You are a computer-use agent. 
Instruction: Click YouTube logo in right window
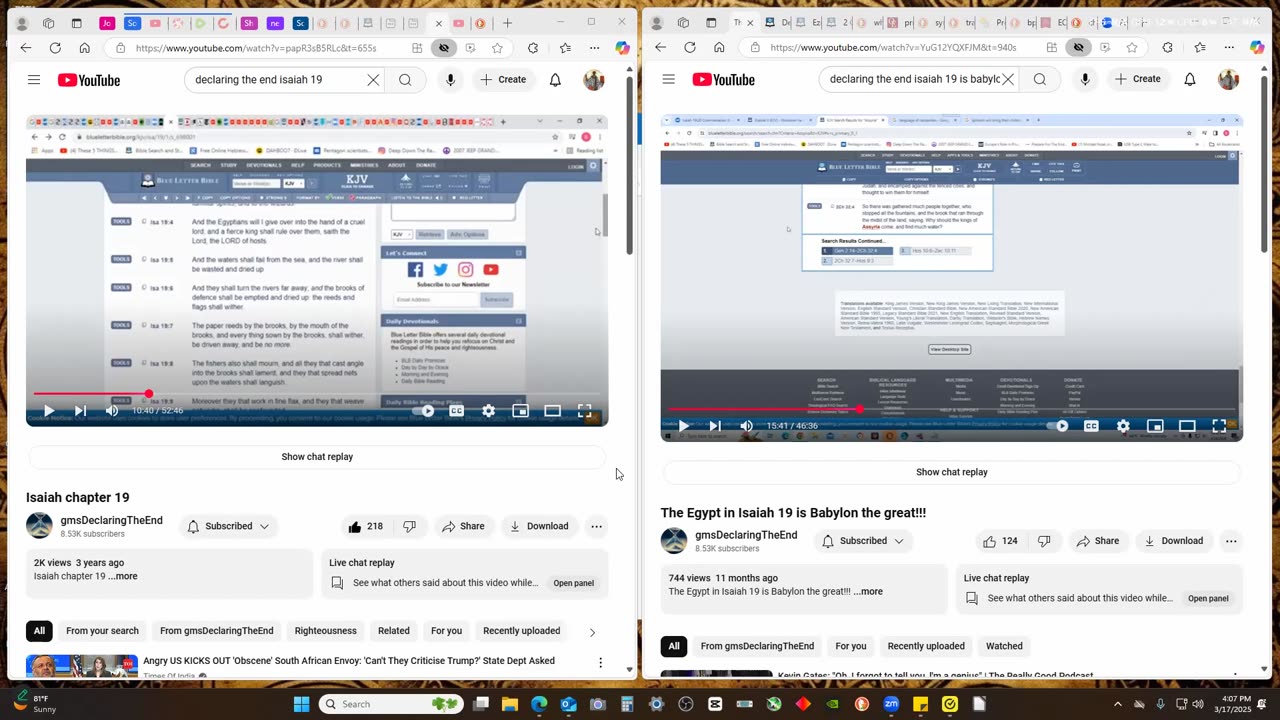coord(723,79)
